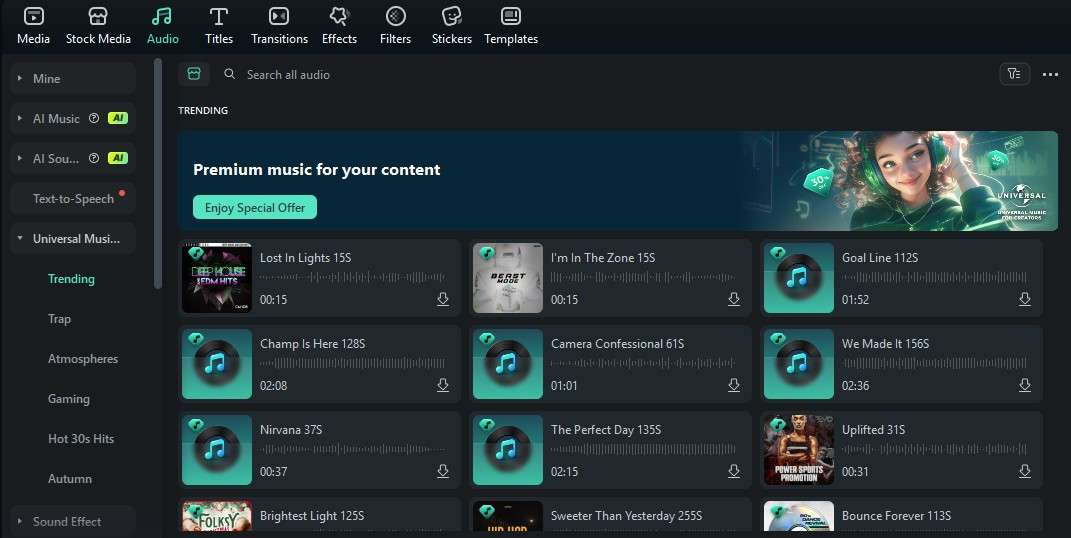
Task: Download the Uplifted 31S track
Action: click(1025, 471)
